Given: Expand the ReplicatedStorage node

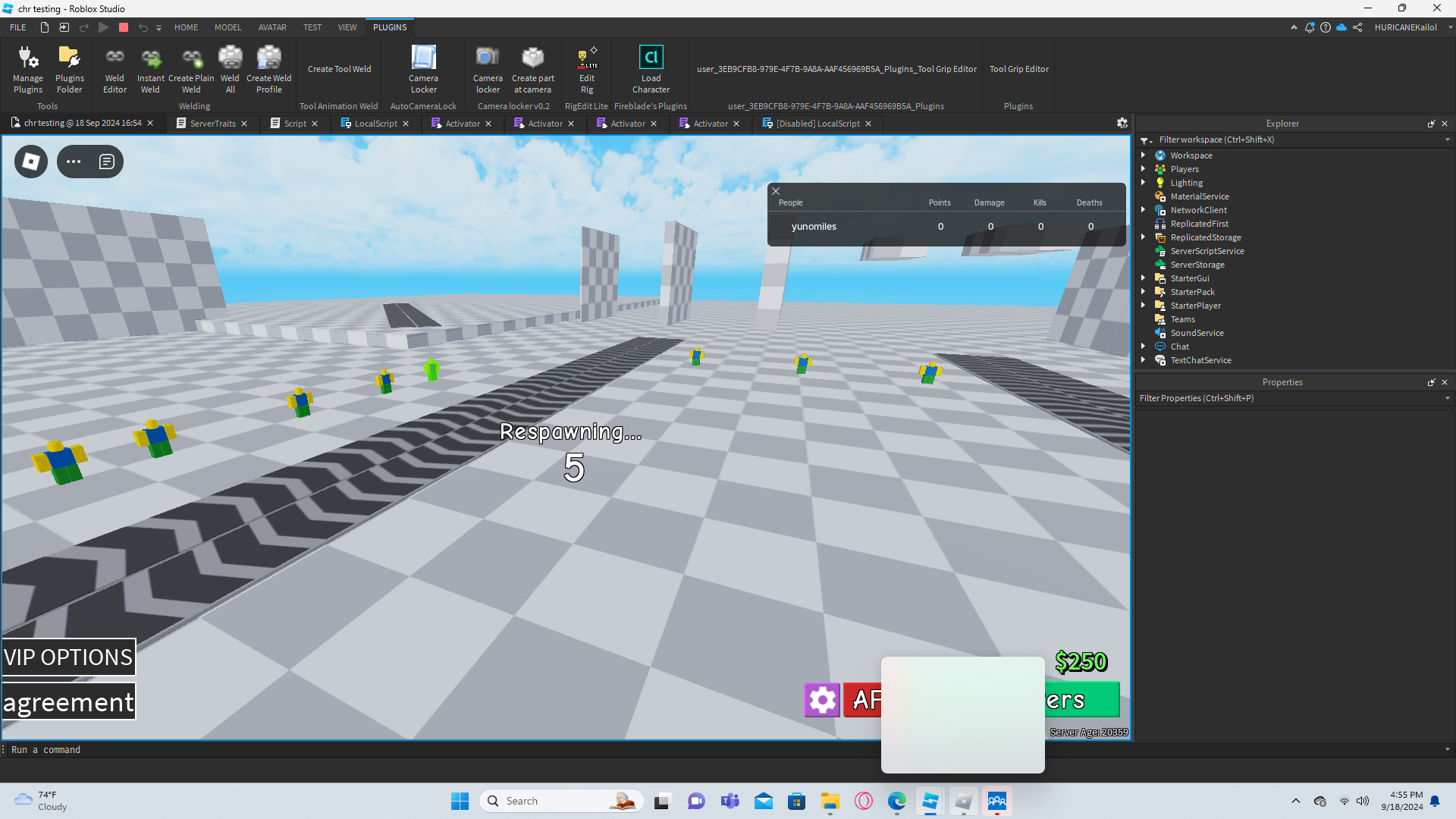Looking at the screenshot, I should click(1144, 237).
